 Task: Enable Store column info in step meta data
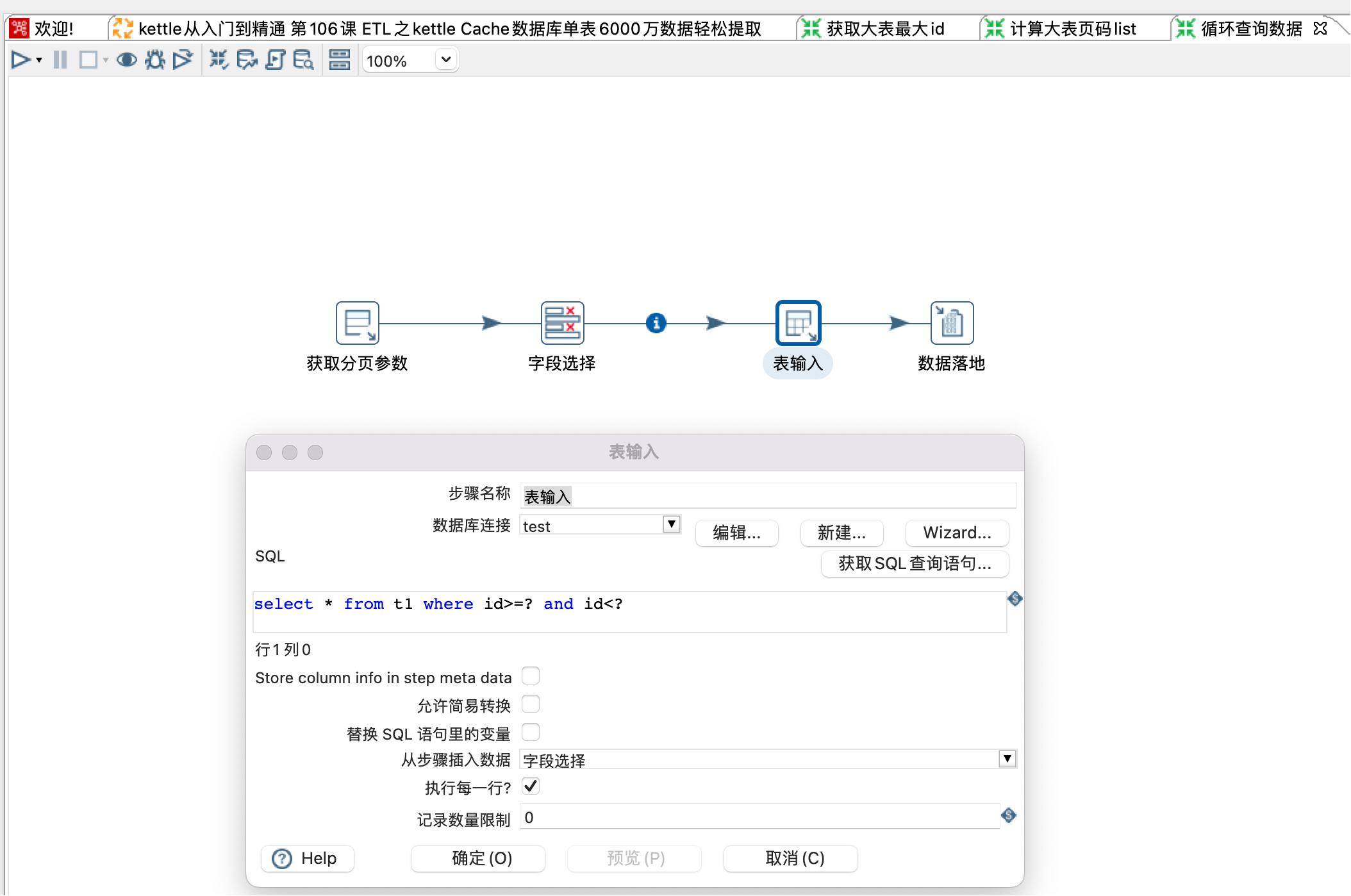pyautogui.click(x=531, y=676)
